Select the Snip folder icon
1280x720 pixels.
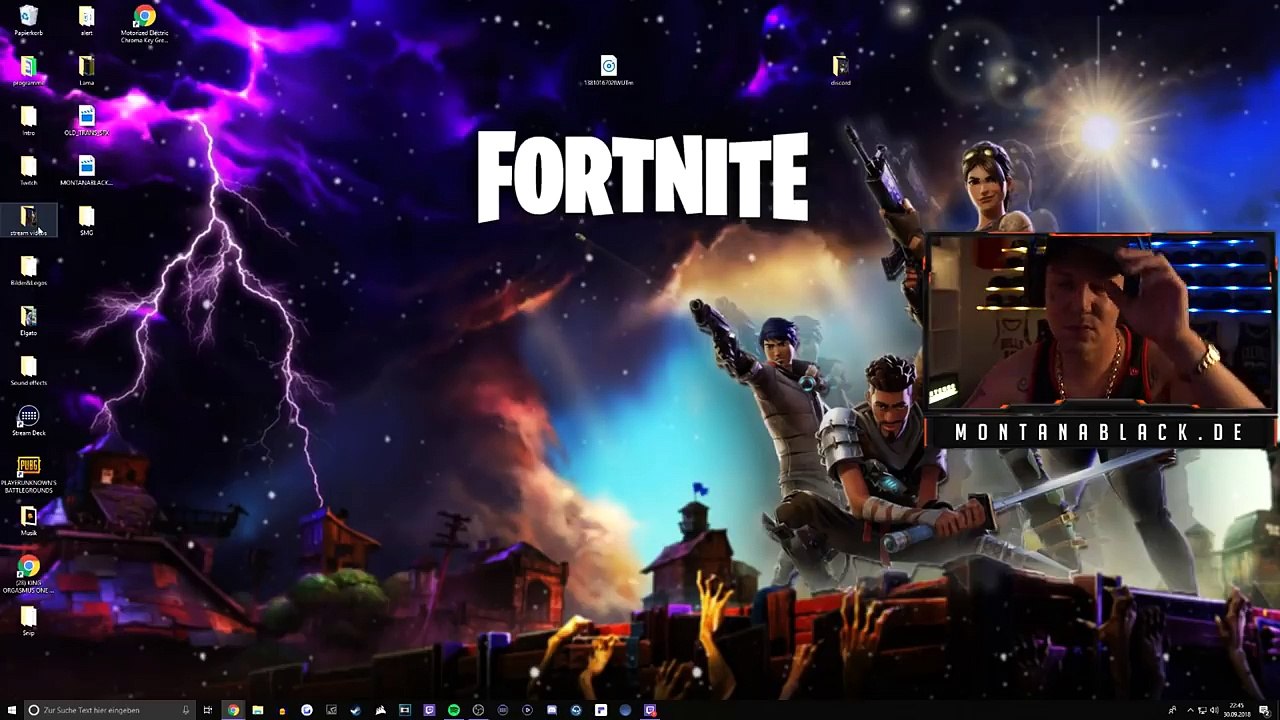click(x=28, y=621)
